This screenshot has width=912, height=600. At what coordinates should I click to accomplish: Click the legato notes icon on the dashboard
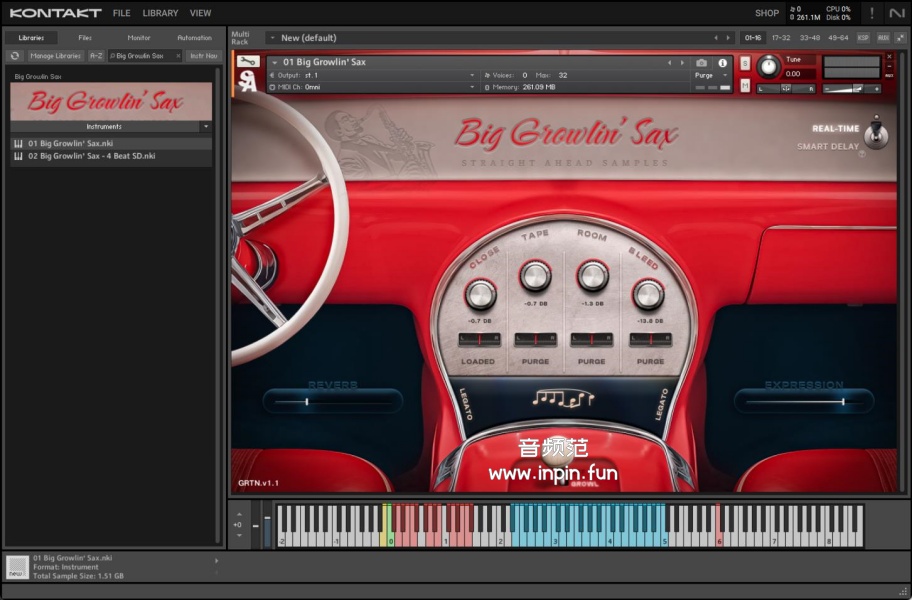(x=562, y=398)
